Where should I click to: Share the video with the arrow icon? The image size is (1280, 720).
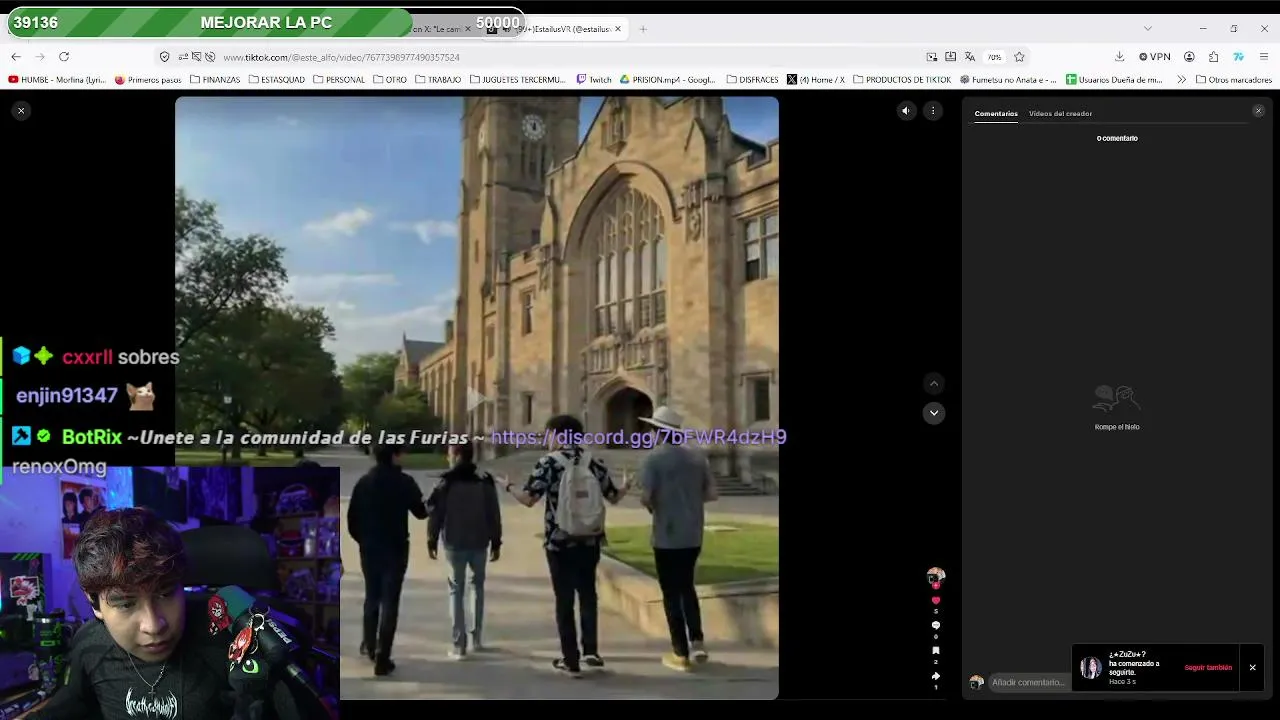tap(936, 676)
